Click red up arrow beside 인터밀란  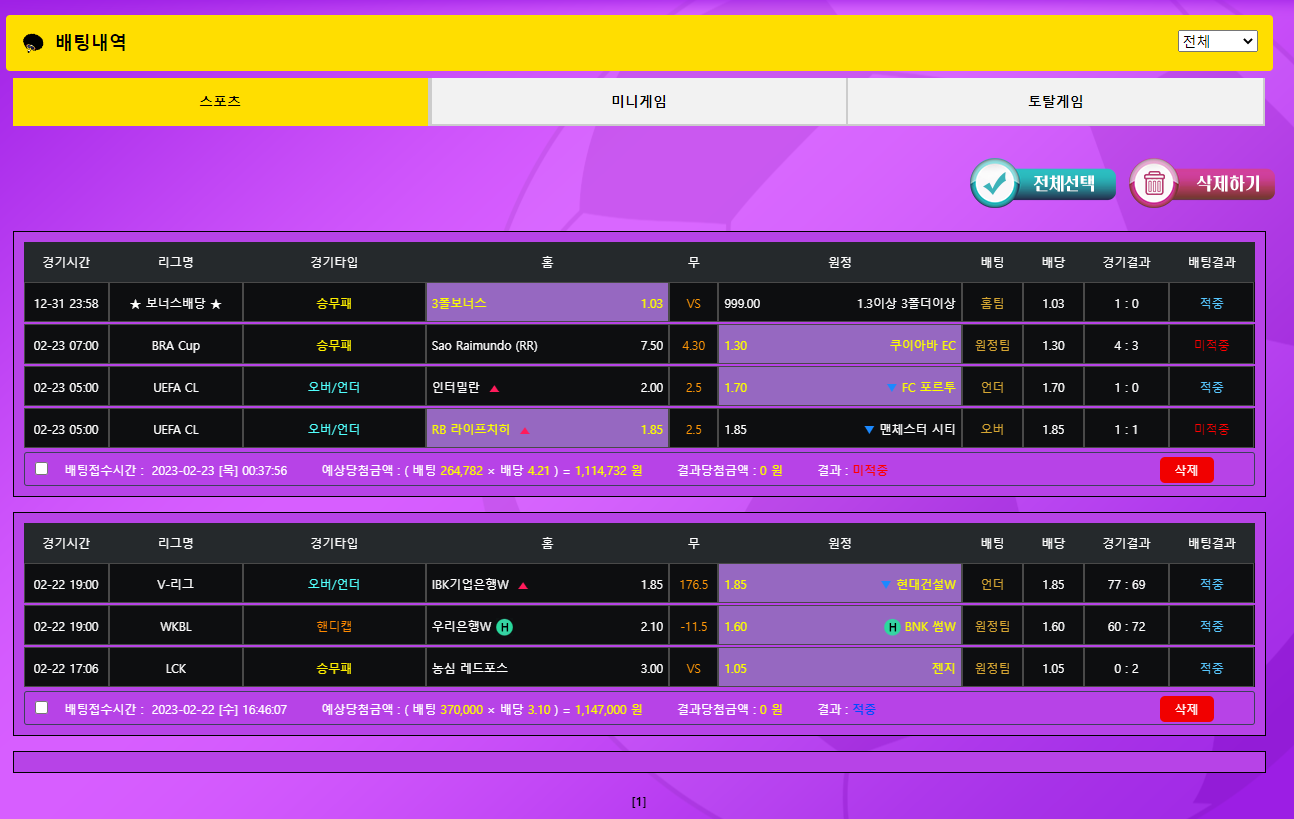(494, 388)
